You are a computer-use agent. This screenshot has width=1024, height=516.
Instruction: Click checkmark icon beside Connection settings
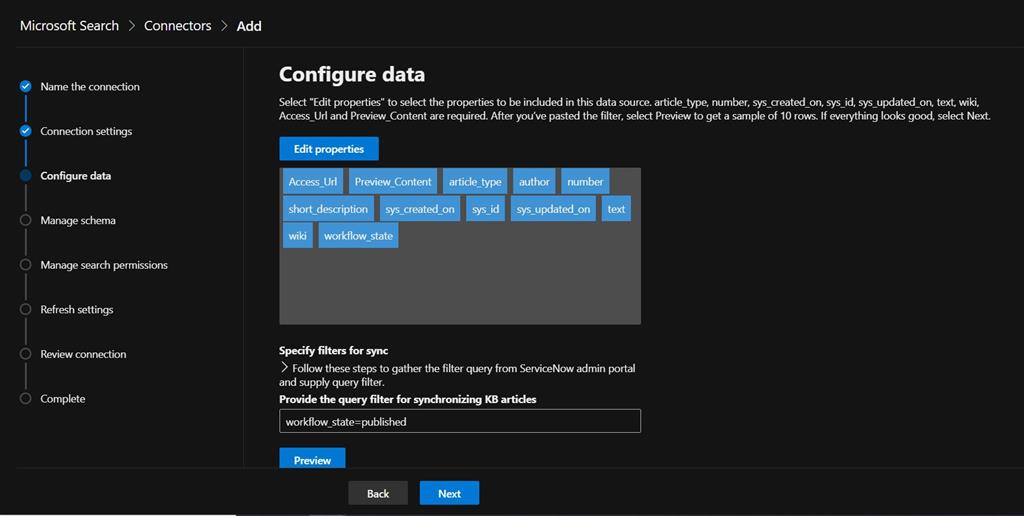(25, 131)
